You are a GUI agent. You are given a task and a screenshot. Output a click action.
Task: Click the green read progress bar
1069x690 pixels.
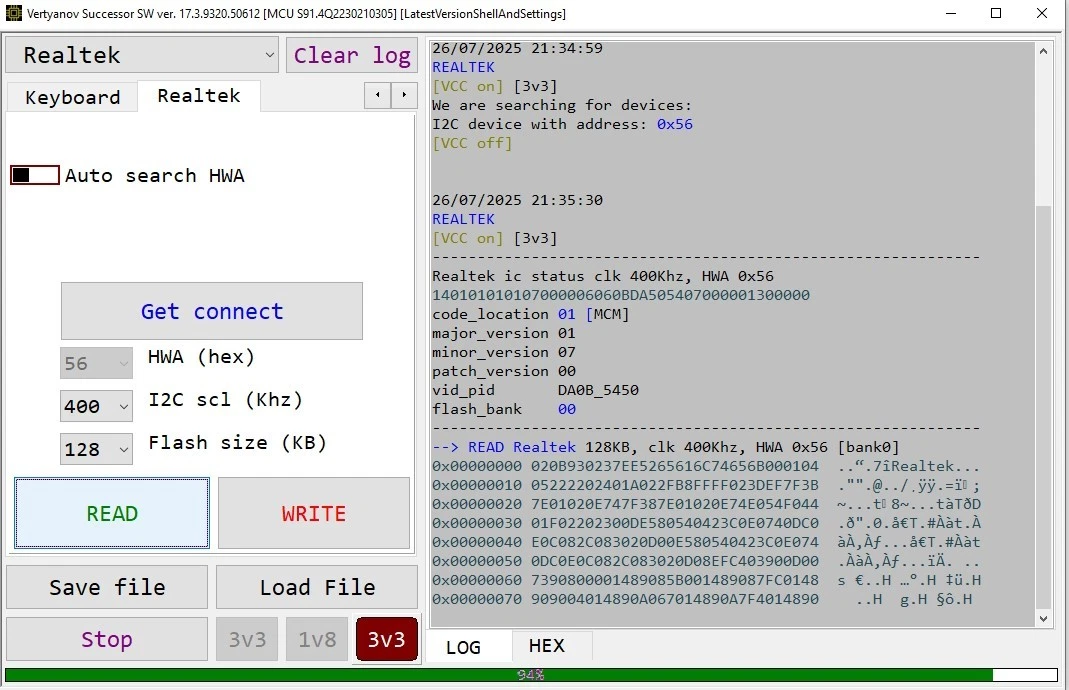[500, 675]
